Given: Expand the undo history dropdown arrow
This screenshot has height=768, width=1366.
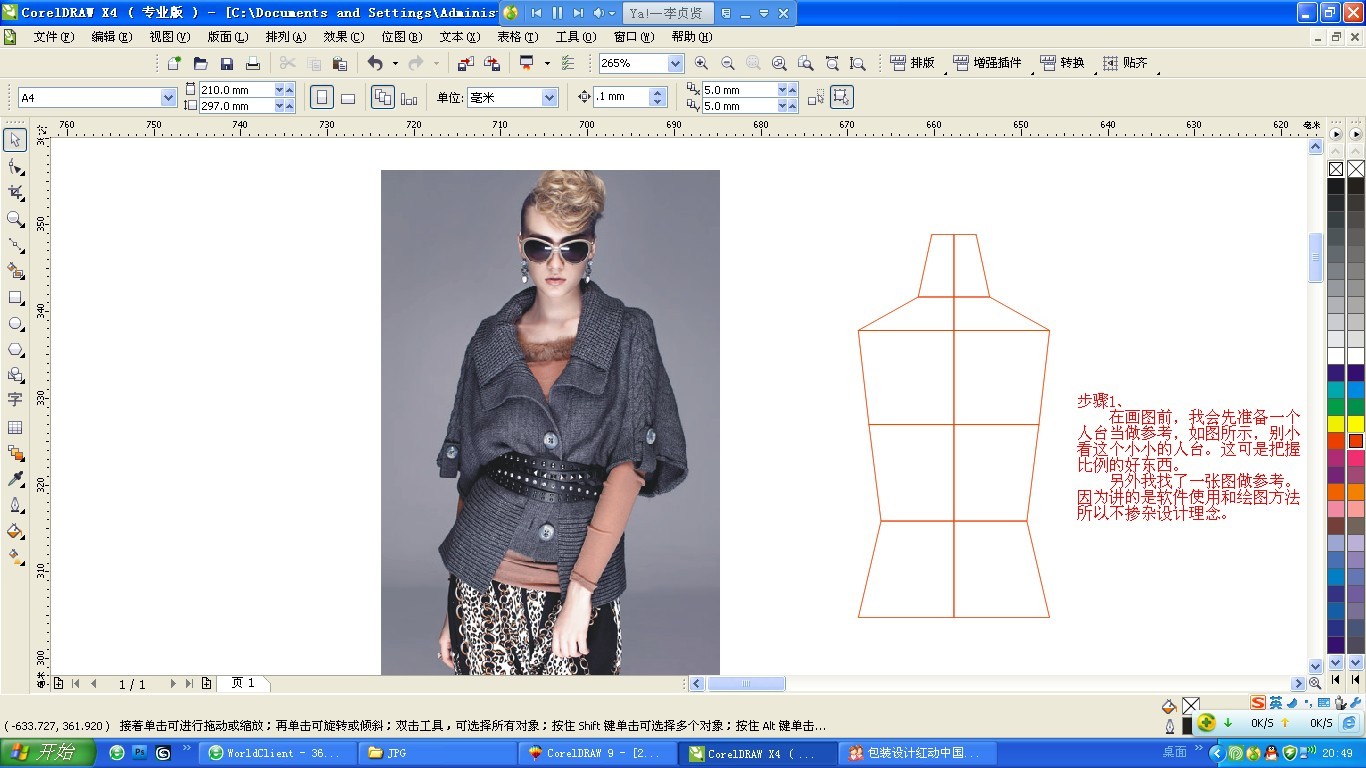Looking at the screenshot, I should (x=395, y=63).
